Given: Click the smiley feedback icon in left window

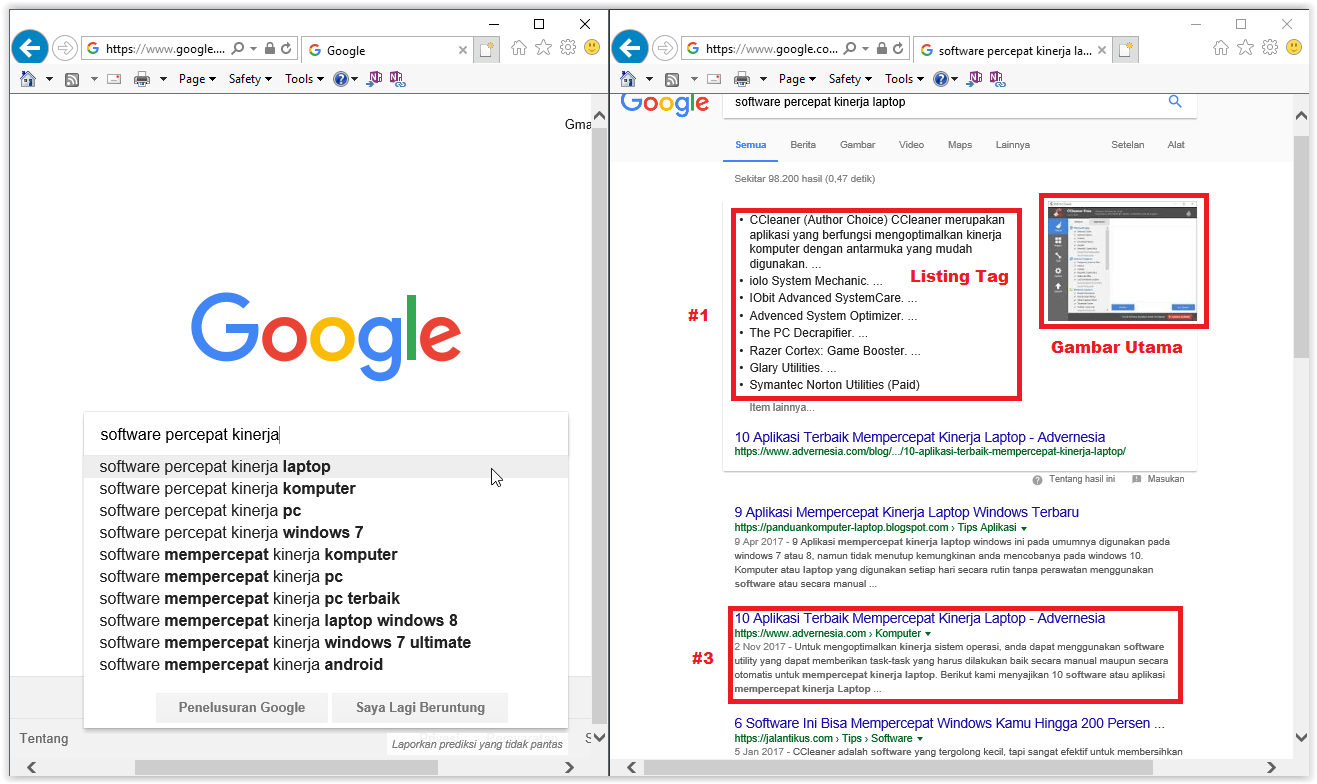Looking at the screenshot, I should pyautogui.click(x=592, y=47).
